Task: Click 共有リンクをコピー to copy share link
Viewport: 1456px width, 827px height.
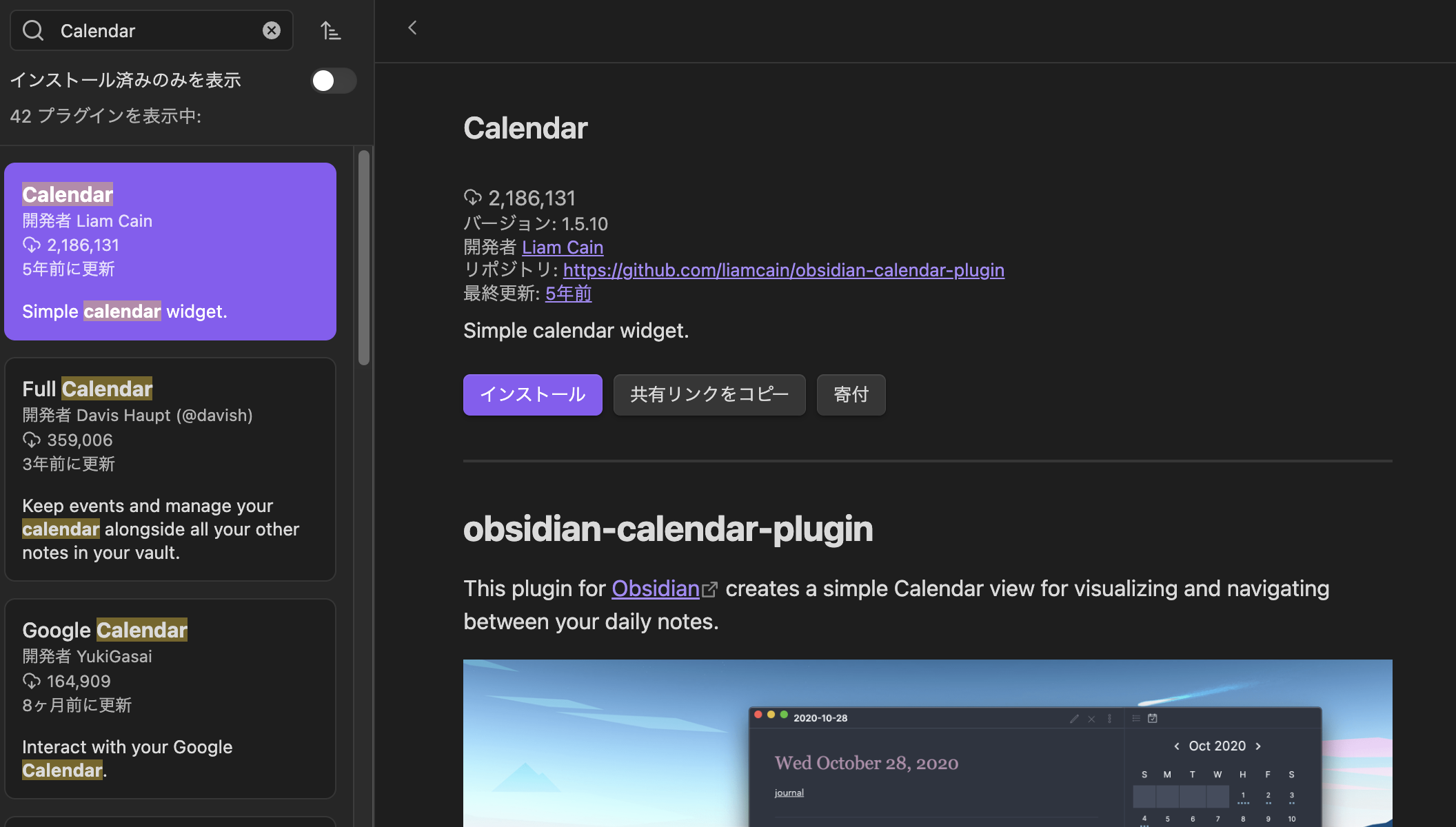Action: pyautogui.click(x=709, y=394)
